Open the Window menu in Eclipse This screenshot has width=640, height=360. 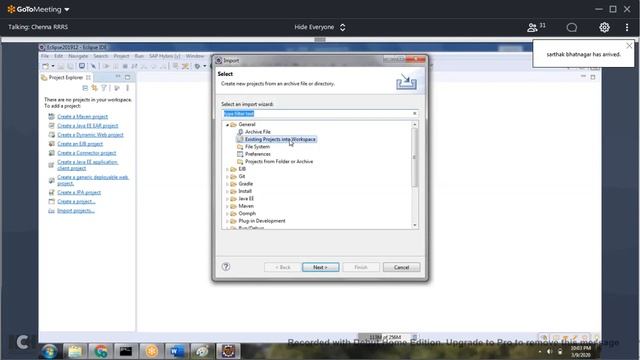[x=195, y=56]
